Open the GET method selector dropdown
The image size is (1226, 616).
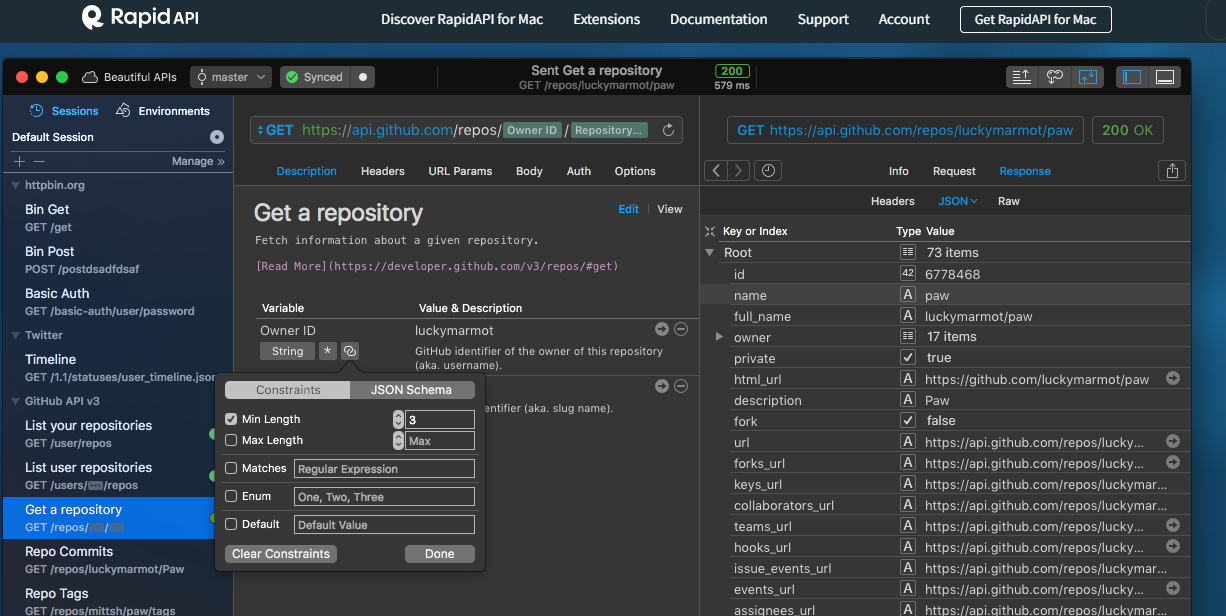click(275, 130)
